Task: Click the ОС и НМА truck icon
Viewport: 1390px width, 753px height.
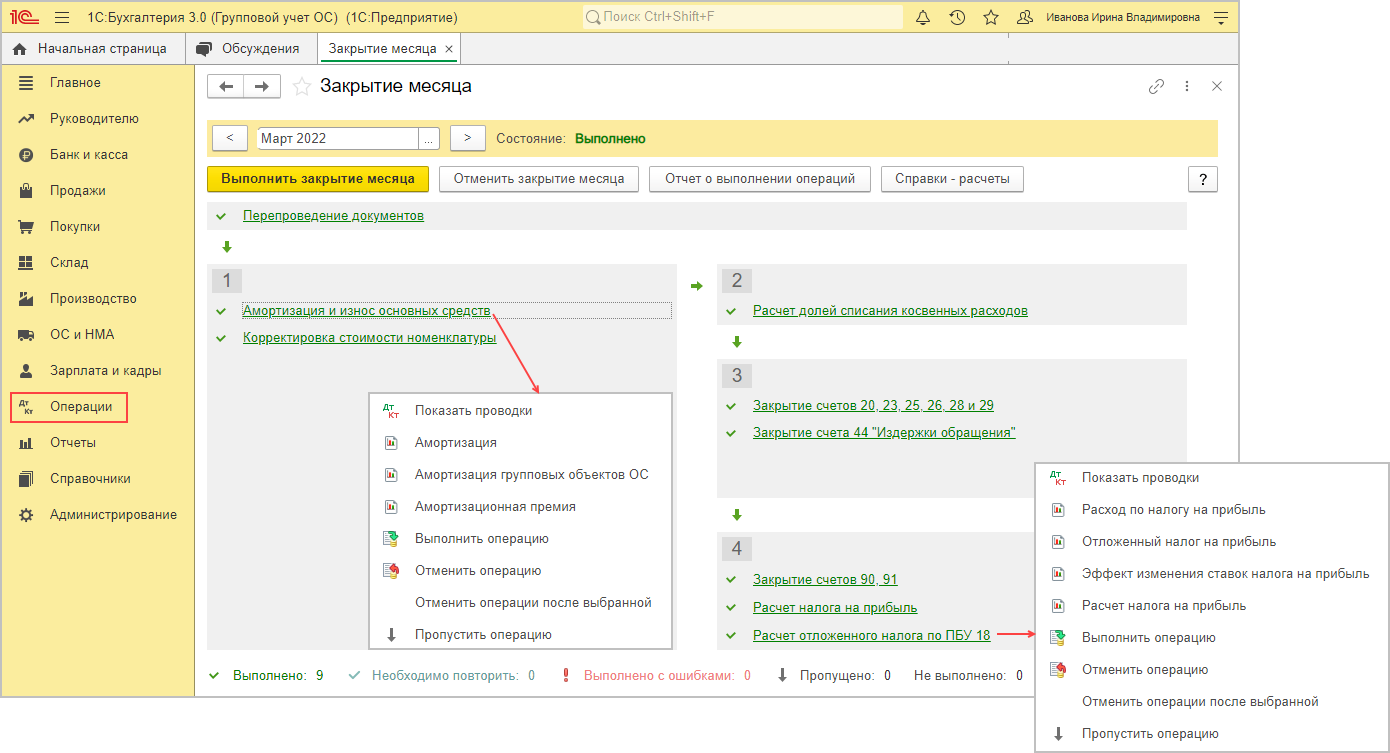Action: coord(27,334)
